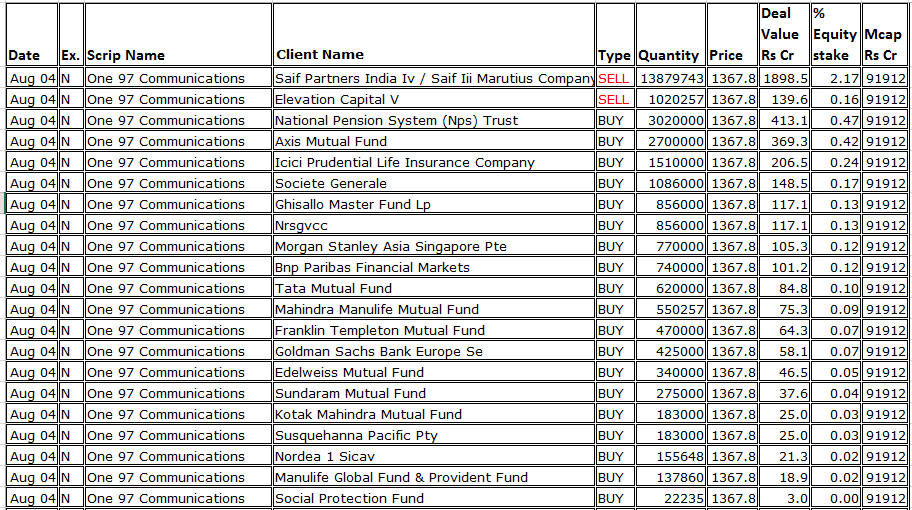Click 'Icici Prudential Life Insurance Company' cell
This screenshot has width=912, height=510.
coord(434,162)
